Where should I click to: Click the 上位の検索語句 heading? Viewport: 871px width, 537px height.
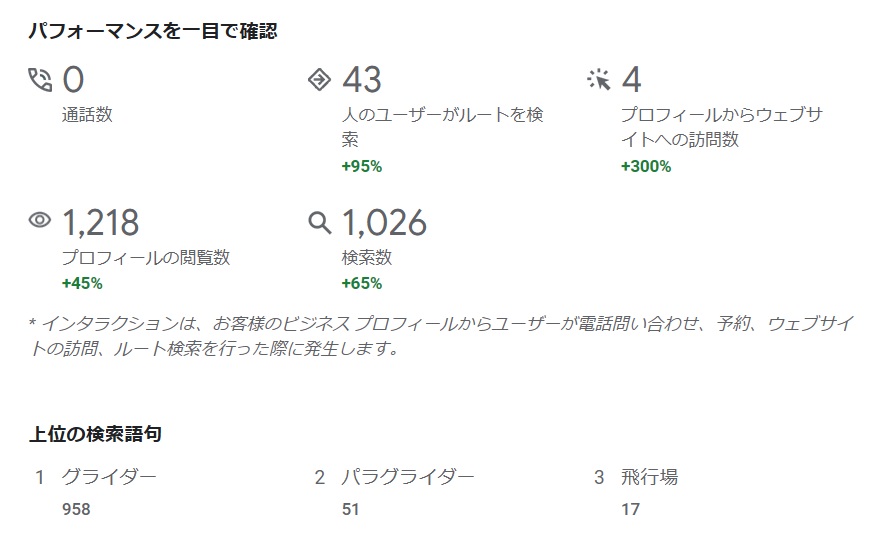(x=95, y=434)
